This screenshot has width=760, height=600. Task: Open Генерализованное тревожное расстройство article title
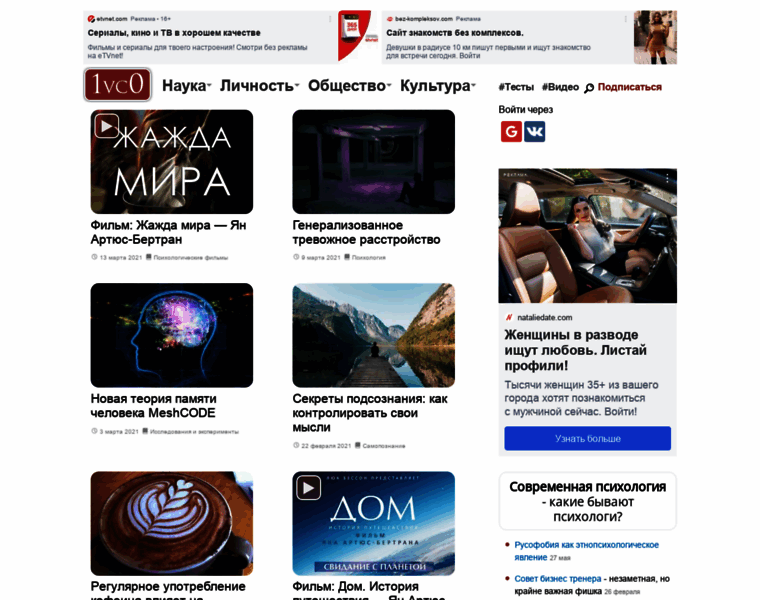click(366, 232)
